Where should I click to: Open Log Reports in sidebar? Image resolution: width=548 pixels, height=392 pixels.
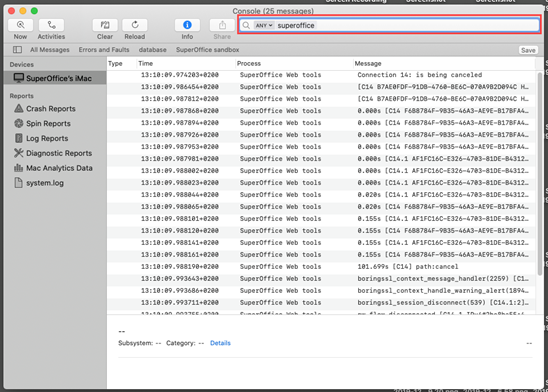point(47,138)
